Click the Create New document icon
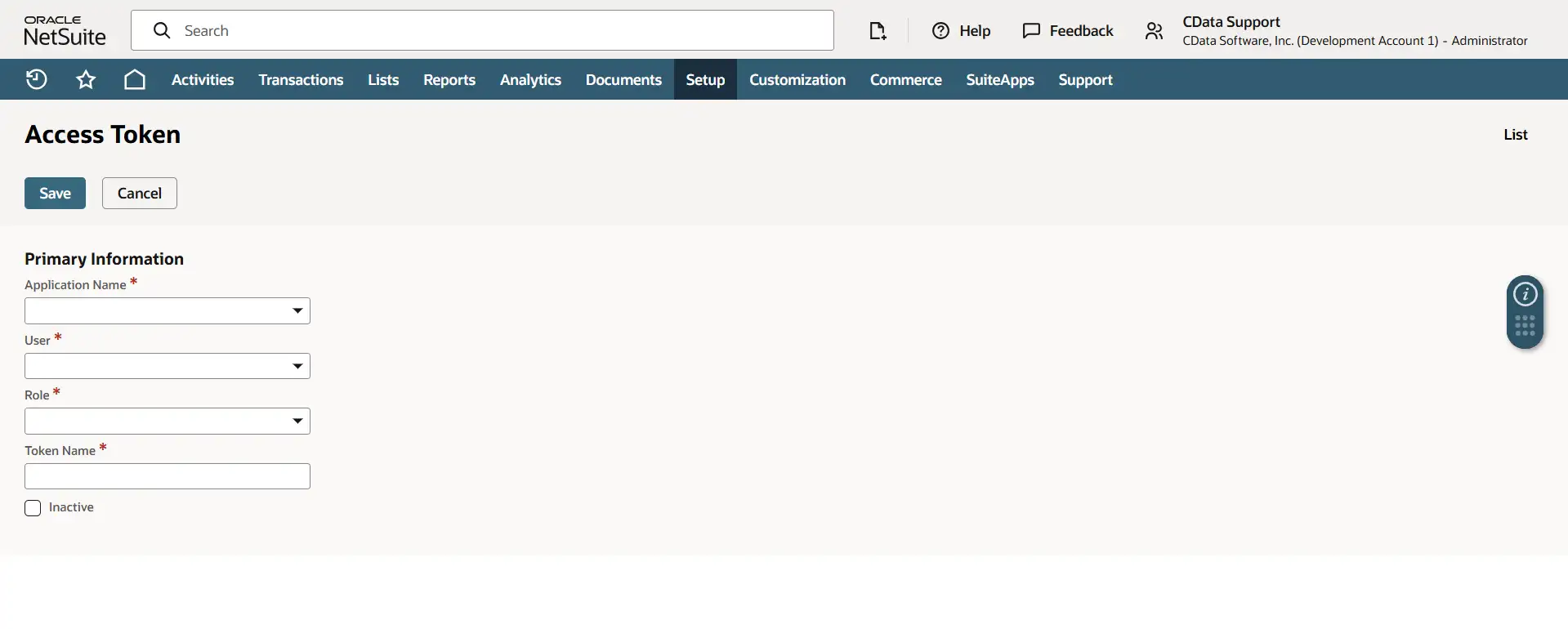The image size is (1568, 629). 878,31
